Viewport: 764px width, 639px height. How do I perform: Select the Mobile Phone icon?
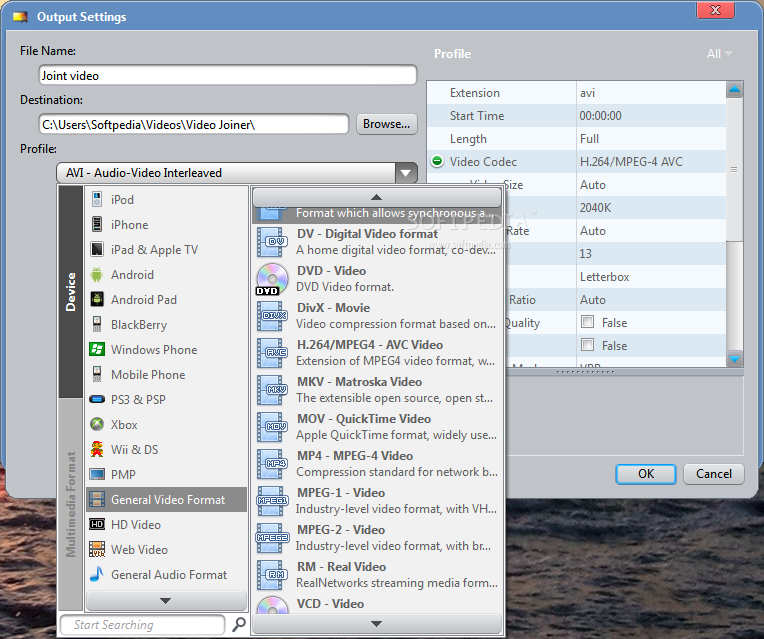pos(97,374)
